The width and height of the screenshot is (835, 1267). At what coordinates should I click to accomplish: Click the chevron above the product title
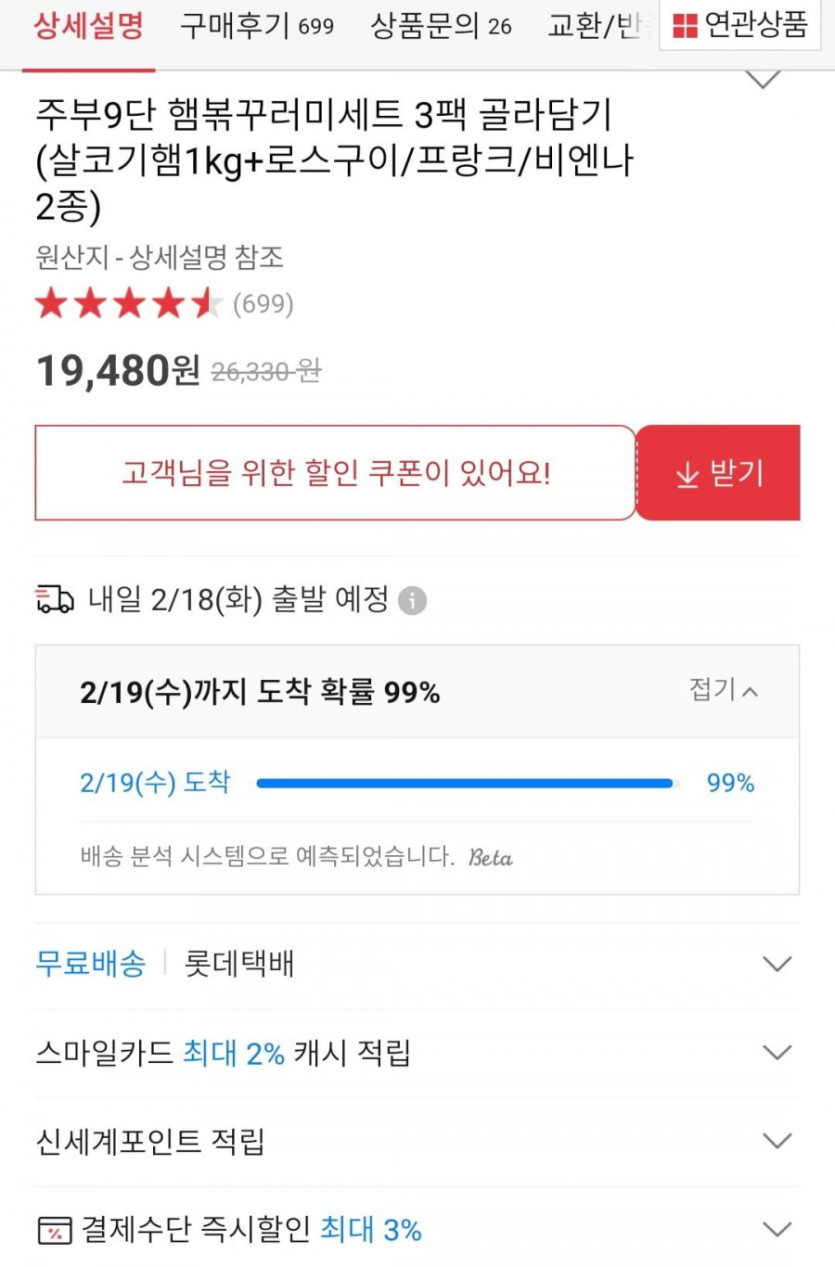pyautogui.click(x=764, y=80)
